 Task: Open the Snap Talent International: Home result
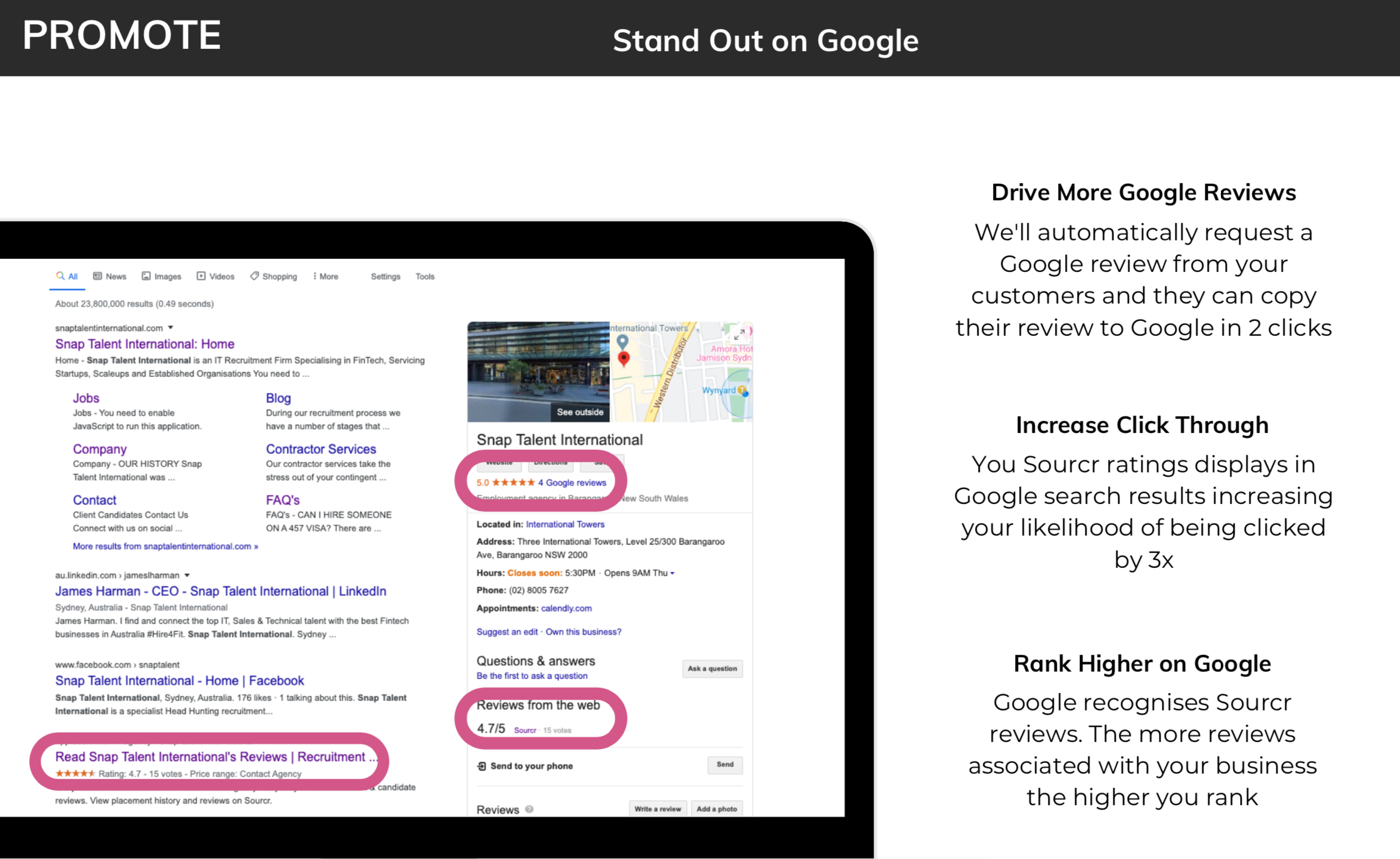point(144,344)
